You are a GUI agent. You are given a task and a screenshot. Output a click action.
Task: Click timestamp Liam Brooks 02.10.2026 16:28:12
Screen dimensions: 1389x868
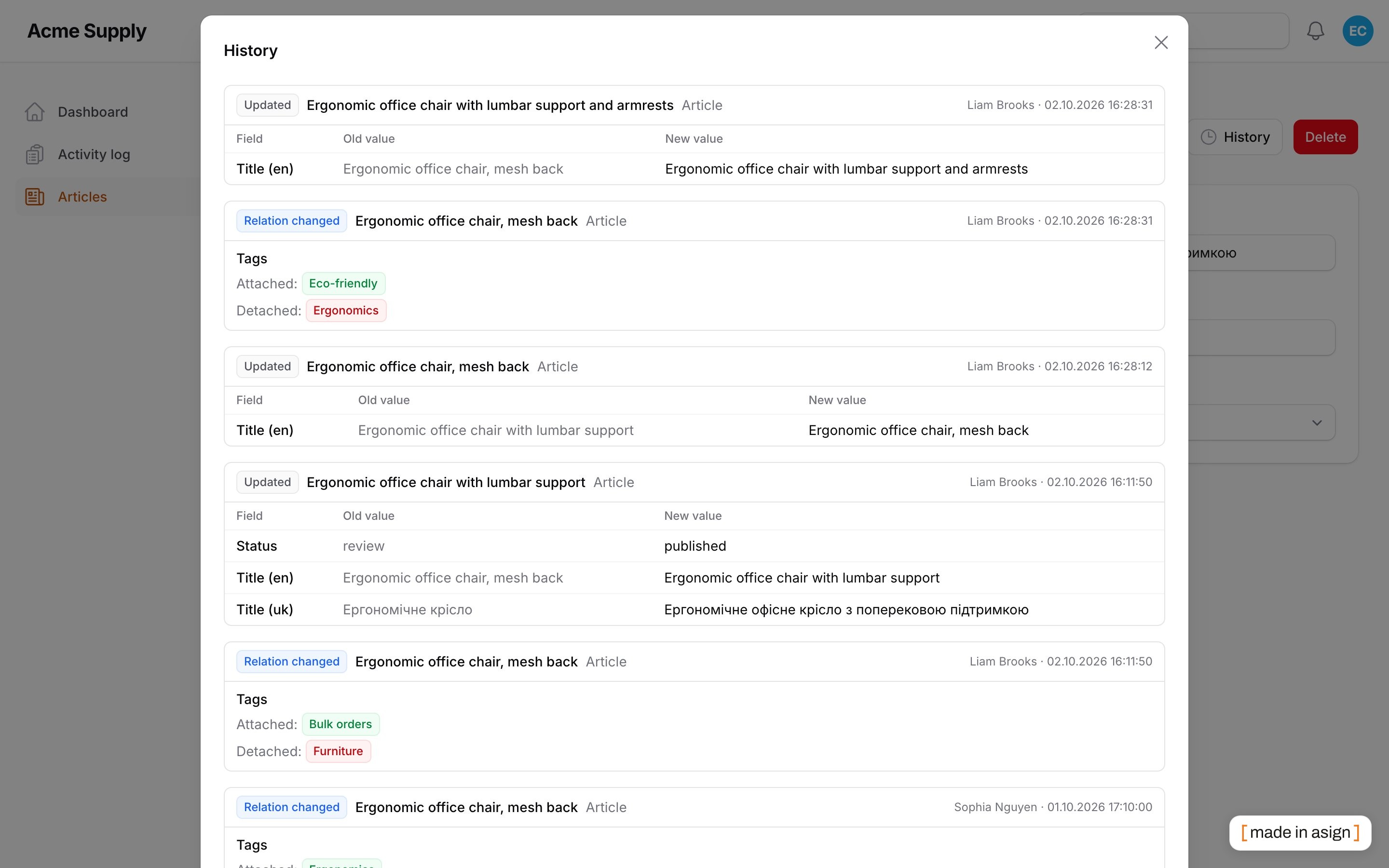point(1060,366)
